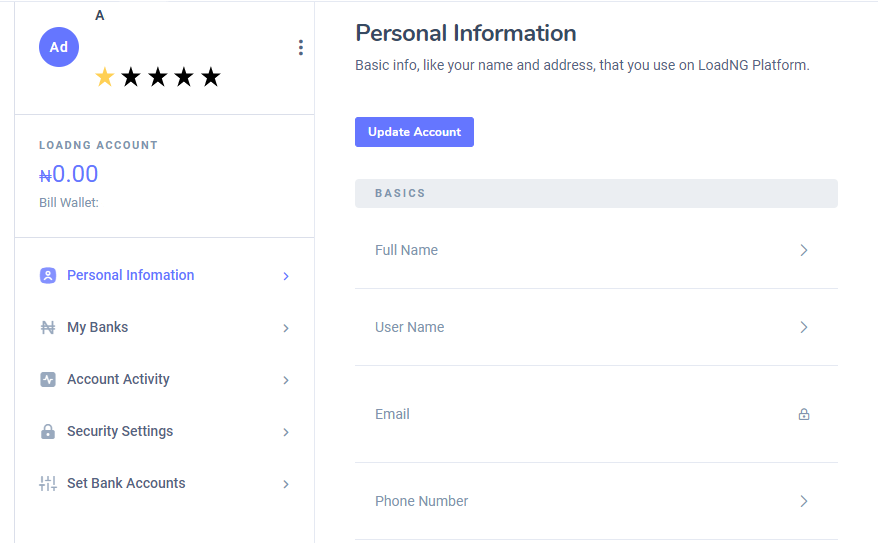Image resolution: width=878 pixels, height=543 pixels.
Task: Click chevron next to My Banks
Action: (x=286, y=328)
